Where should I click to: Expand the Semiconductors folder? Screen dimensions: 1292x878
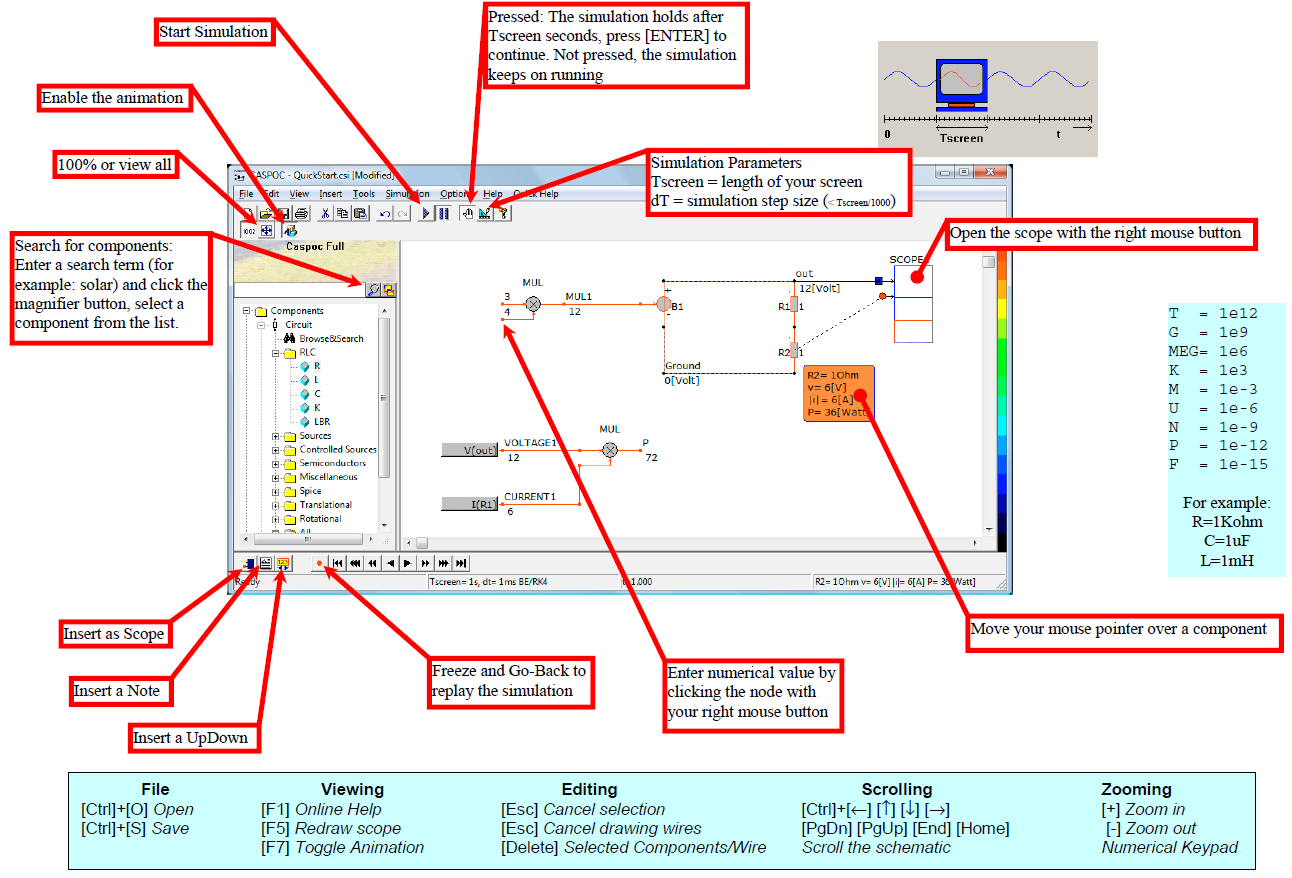(x=276, y=464)
